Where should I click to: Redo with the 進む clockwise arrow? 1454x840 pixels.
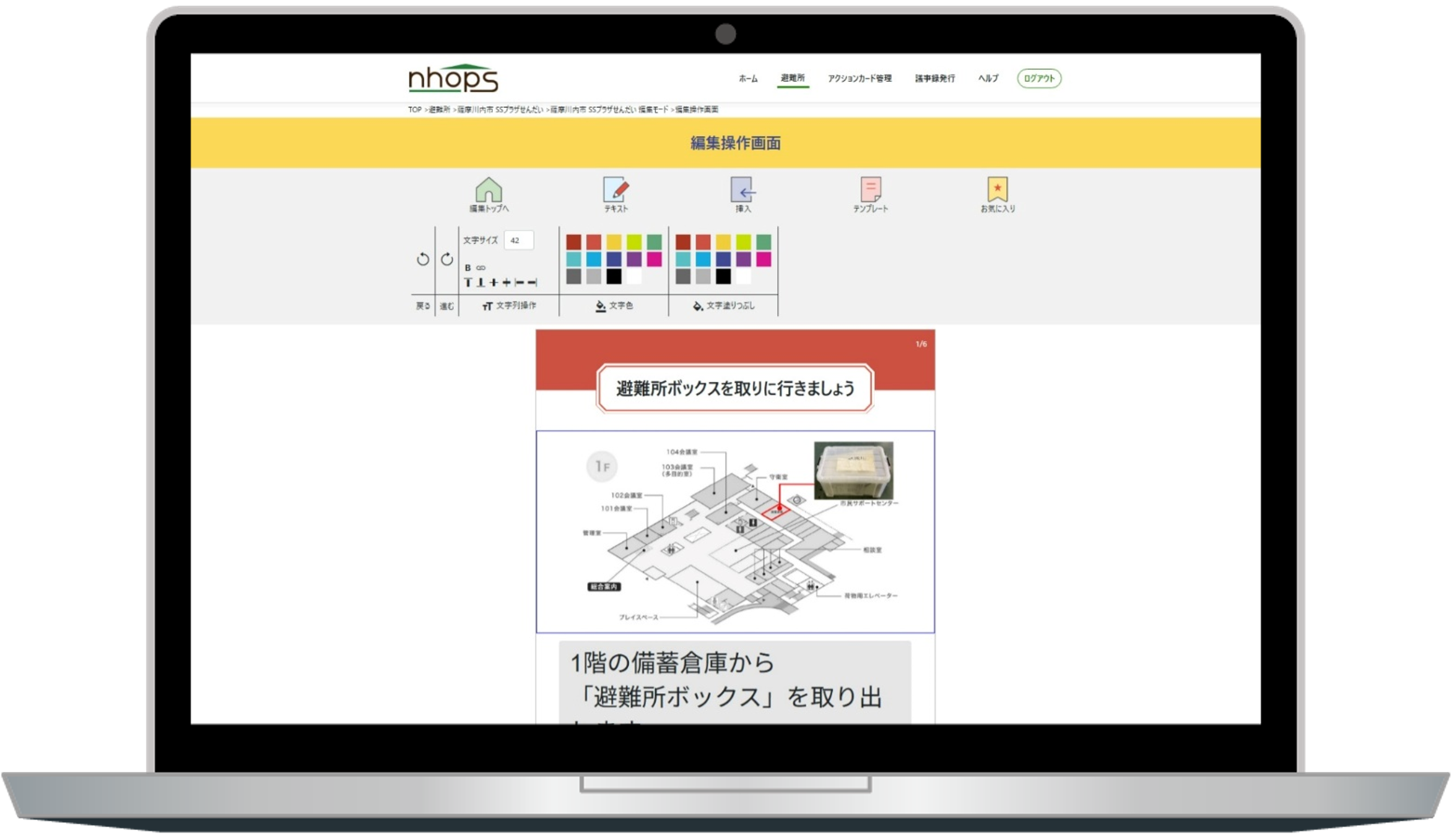(446, 259)
